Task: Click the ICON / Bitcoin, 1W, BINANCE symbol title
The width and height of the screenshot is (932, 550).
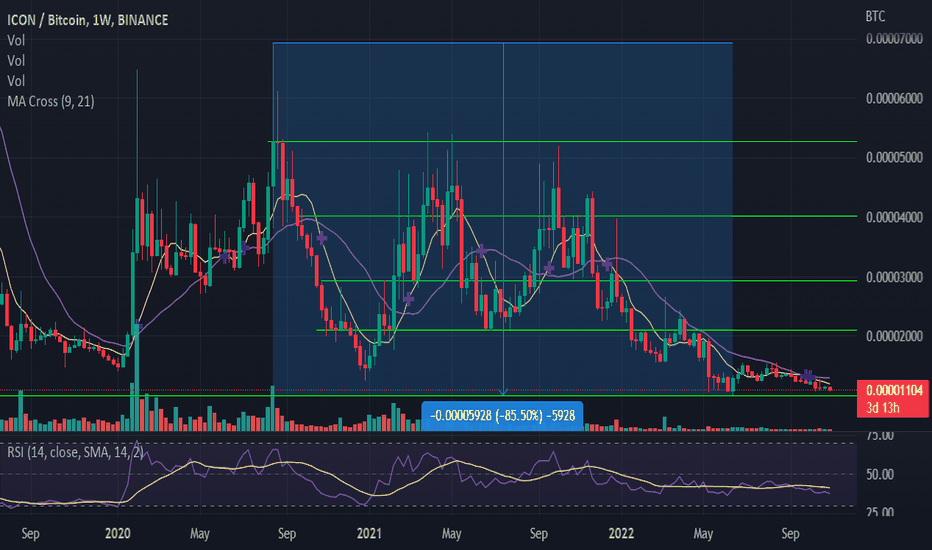Action: click(x=87, y=20)
